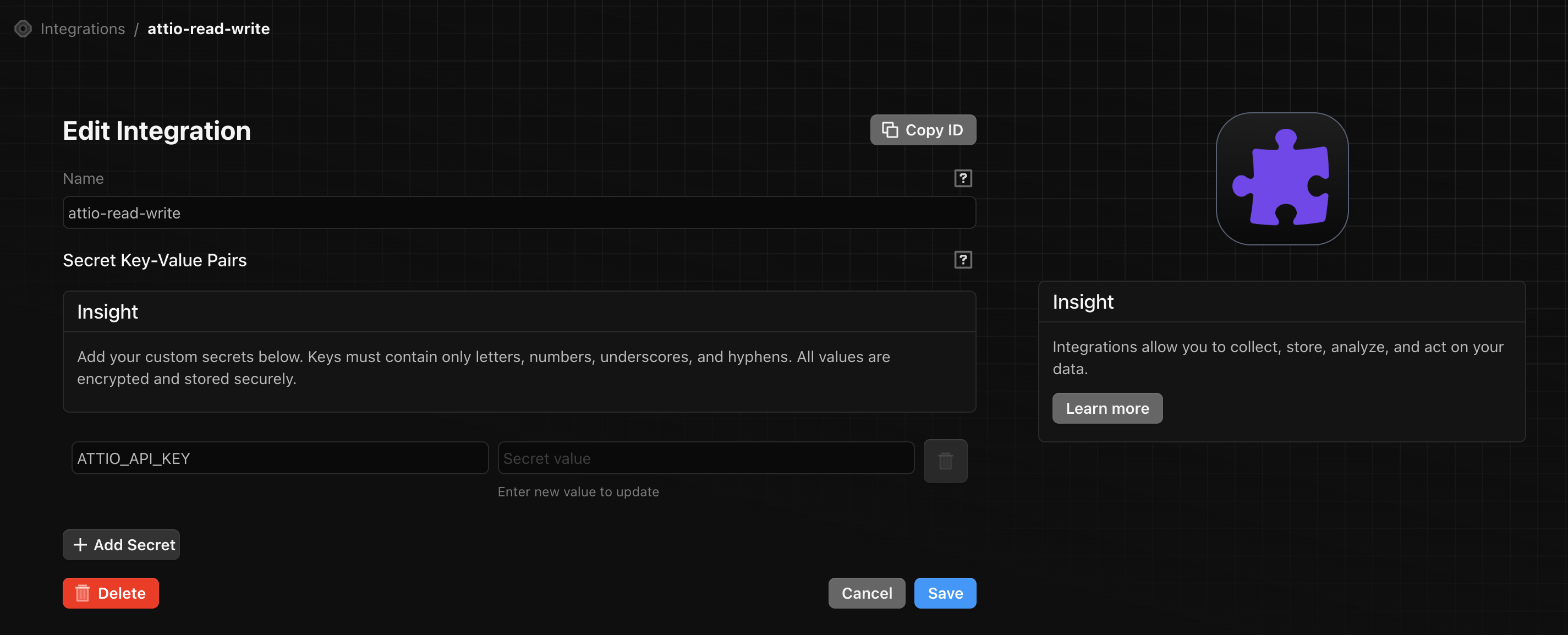
Task: Click the Edit Integration heading
Action: pyautogui.click(x=157, y=131)
